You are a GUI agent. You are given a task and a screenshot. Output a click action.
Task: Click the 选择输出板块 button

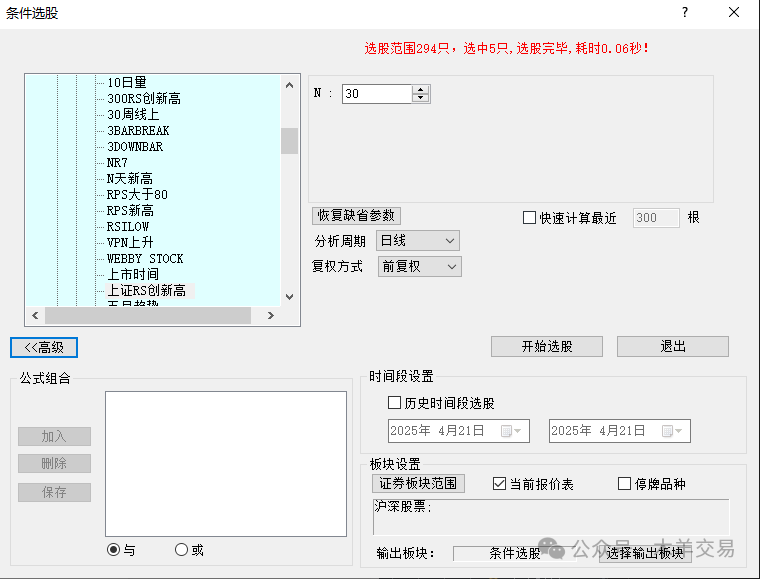pos(645,553)
